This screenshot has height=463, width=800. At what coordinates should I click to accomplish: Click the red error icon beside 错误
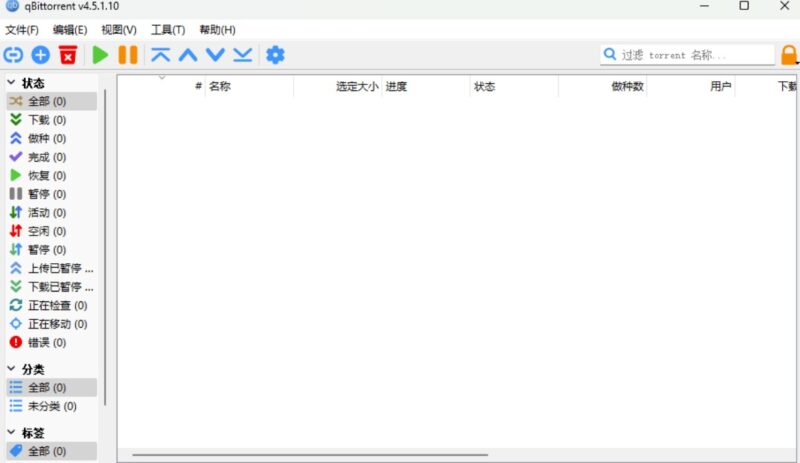(x=16, y=342)
